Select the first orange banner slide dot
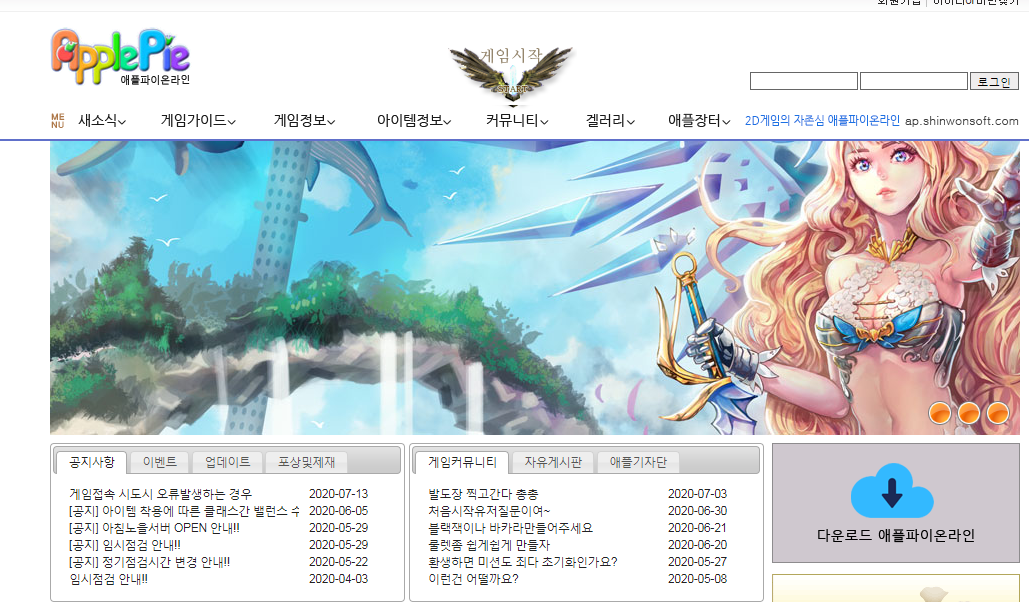Viewport: 1029px width, 602px height. pyautogui.click(x=940, y=413)
